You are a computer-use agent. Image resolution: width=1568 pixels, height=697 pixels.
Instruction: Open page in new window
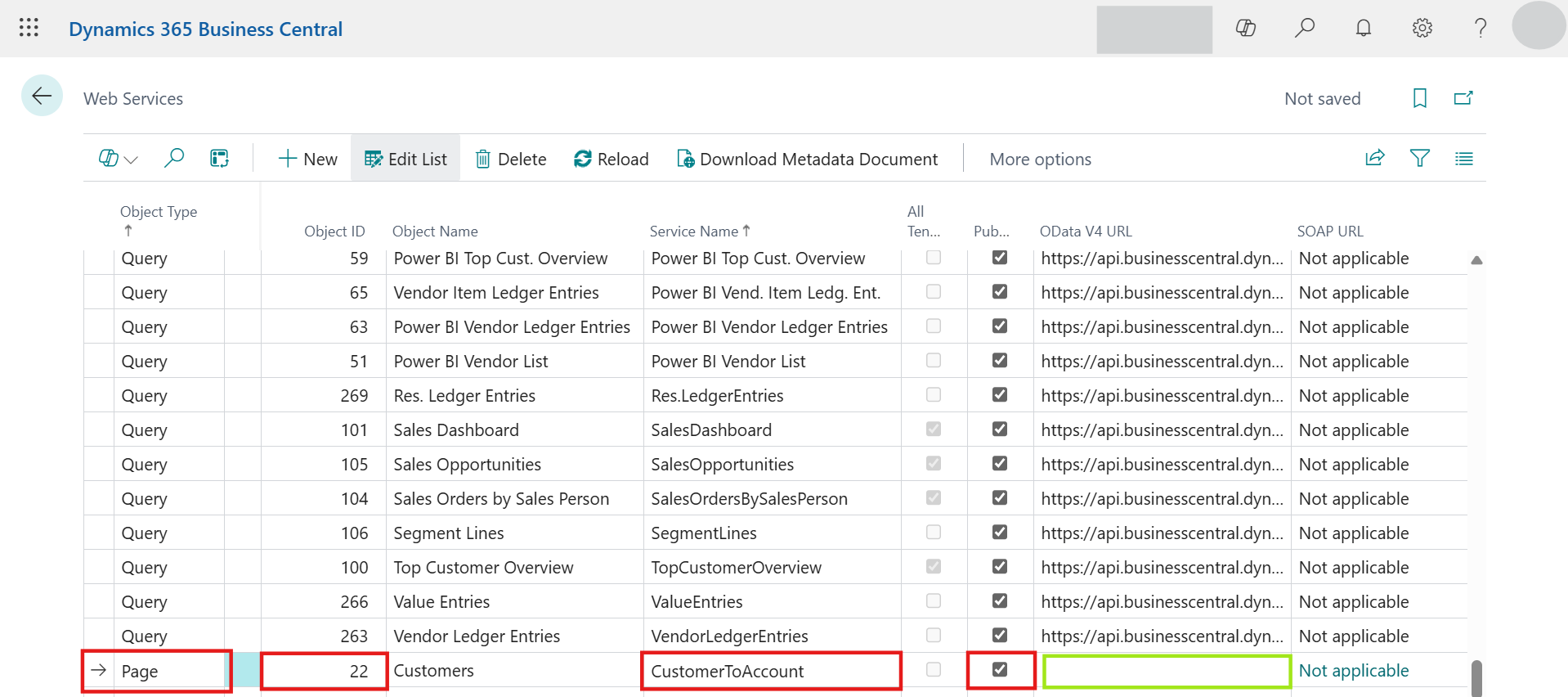1463,98
